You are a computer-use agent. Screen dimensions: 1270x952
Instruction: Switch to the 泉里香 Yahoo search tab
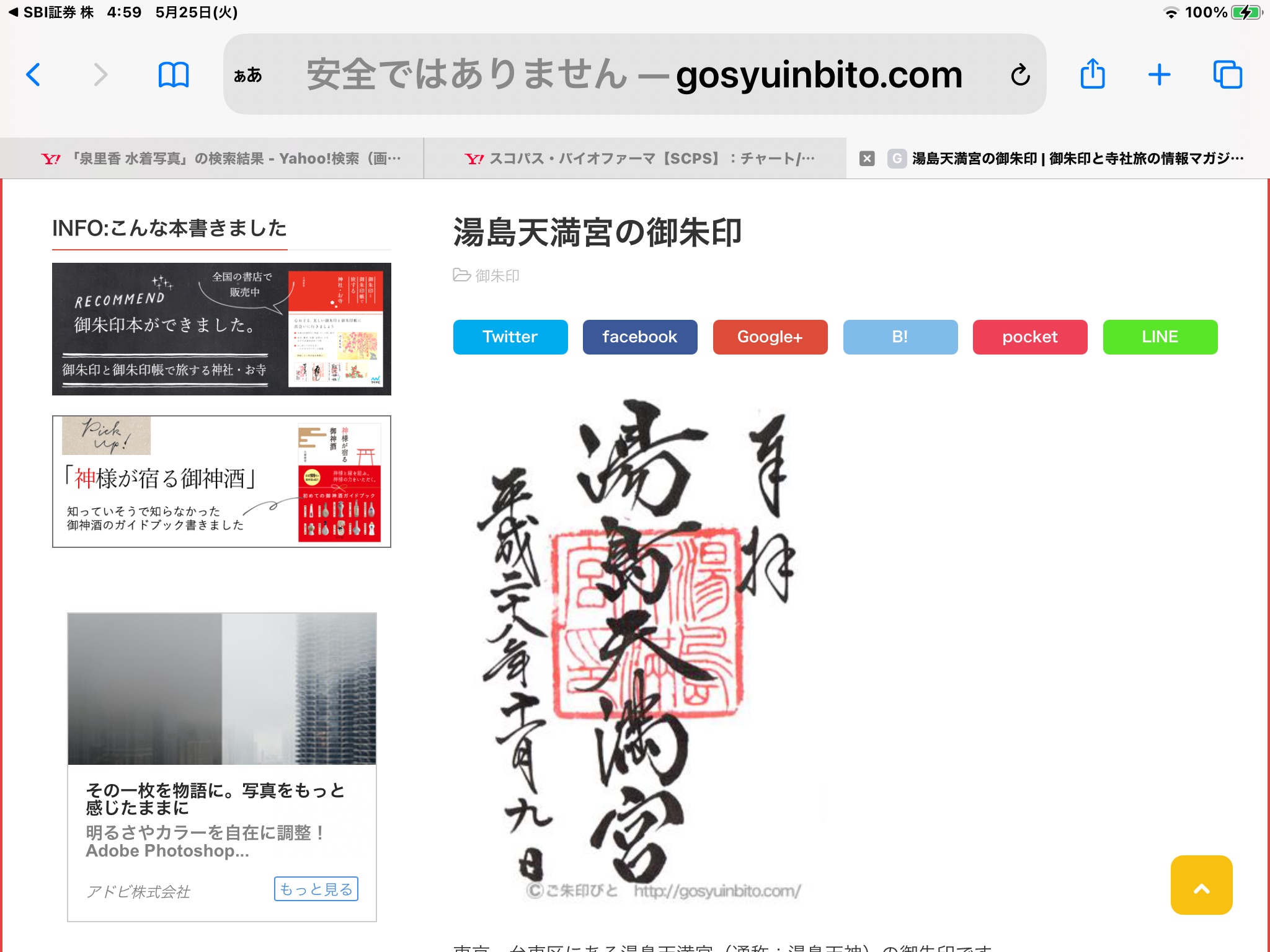tap(221, 159)
